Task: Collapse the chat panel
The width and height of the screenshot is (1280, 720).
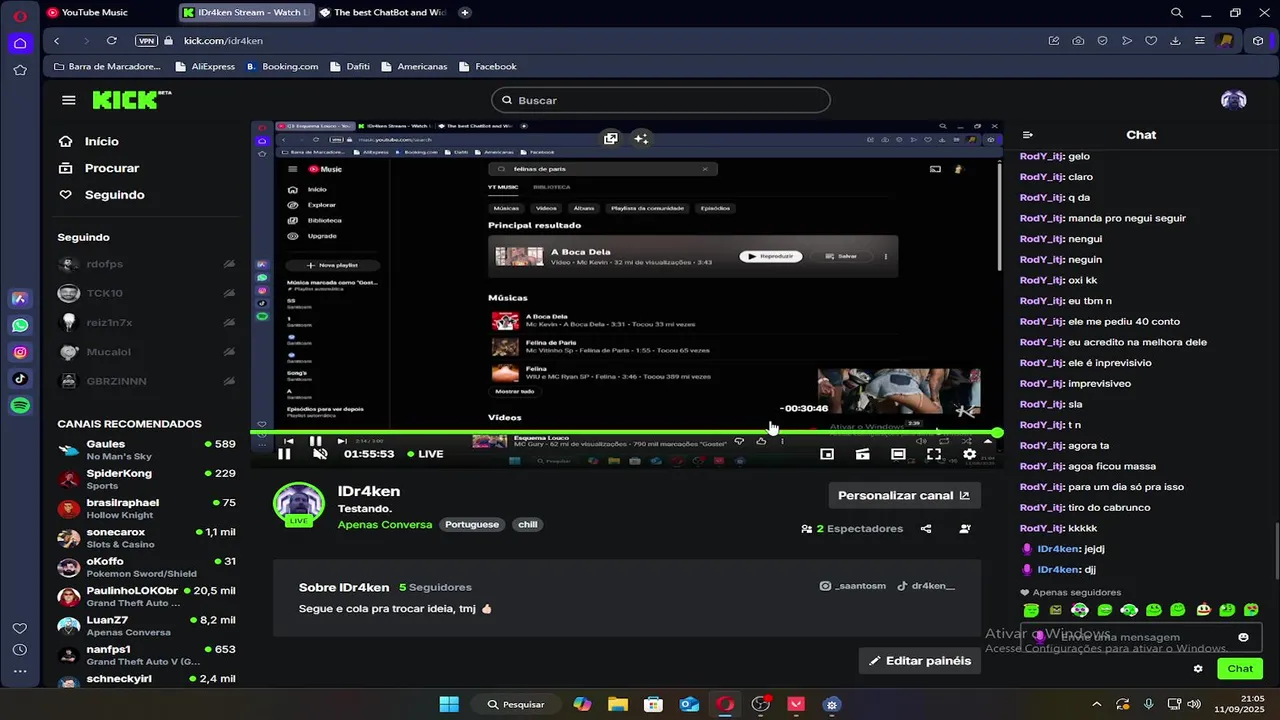Action: [x=1027, y=135]
